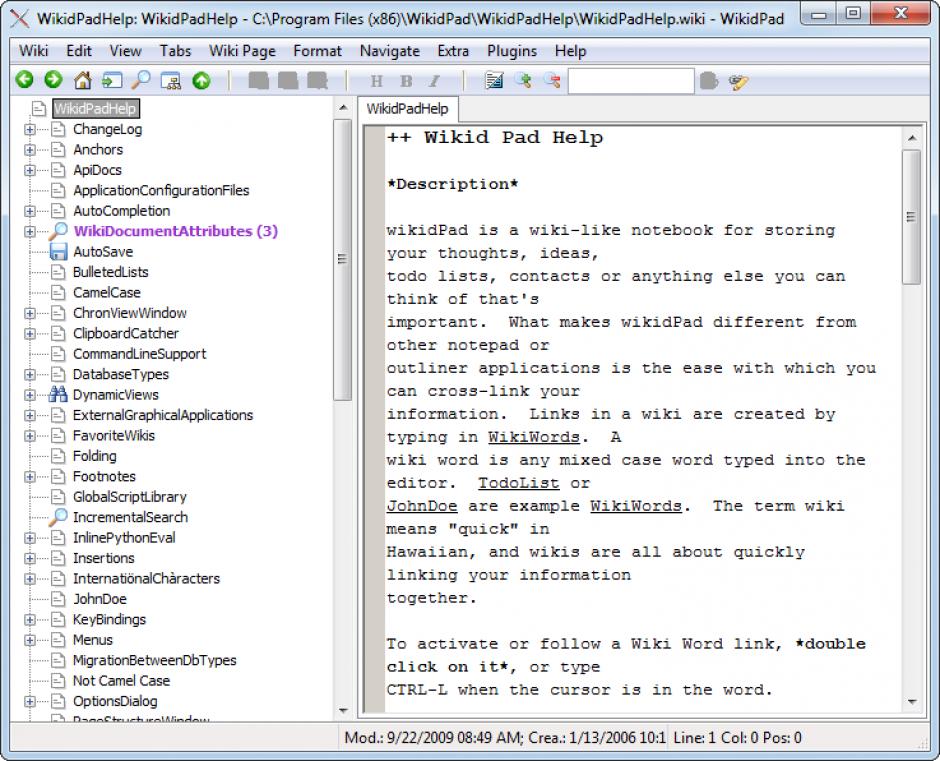Open the Wiki menu
Screen dimensions: 940x761
[34, 51]
